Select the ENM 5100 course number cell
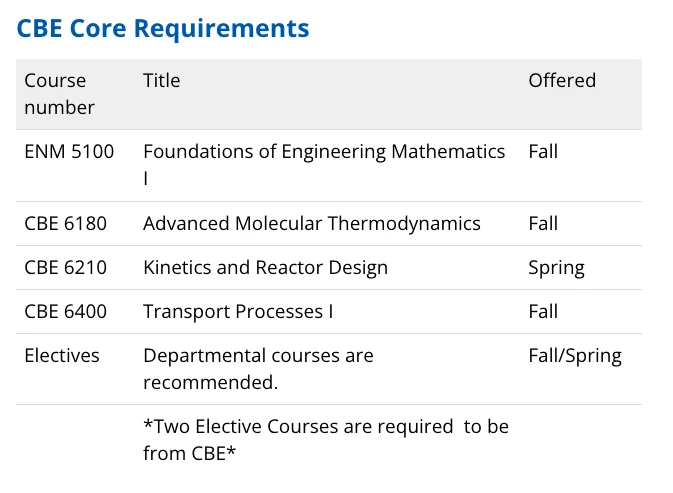This screenshot has width=673, height=493. click(69, 152)
